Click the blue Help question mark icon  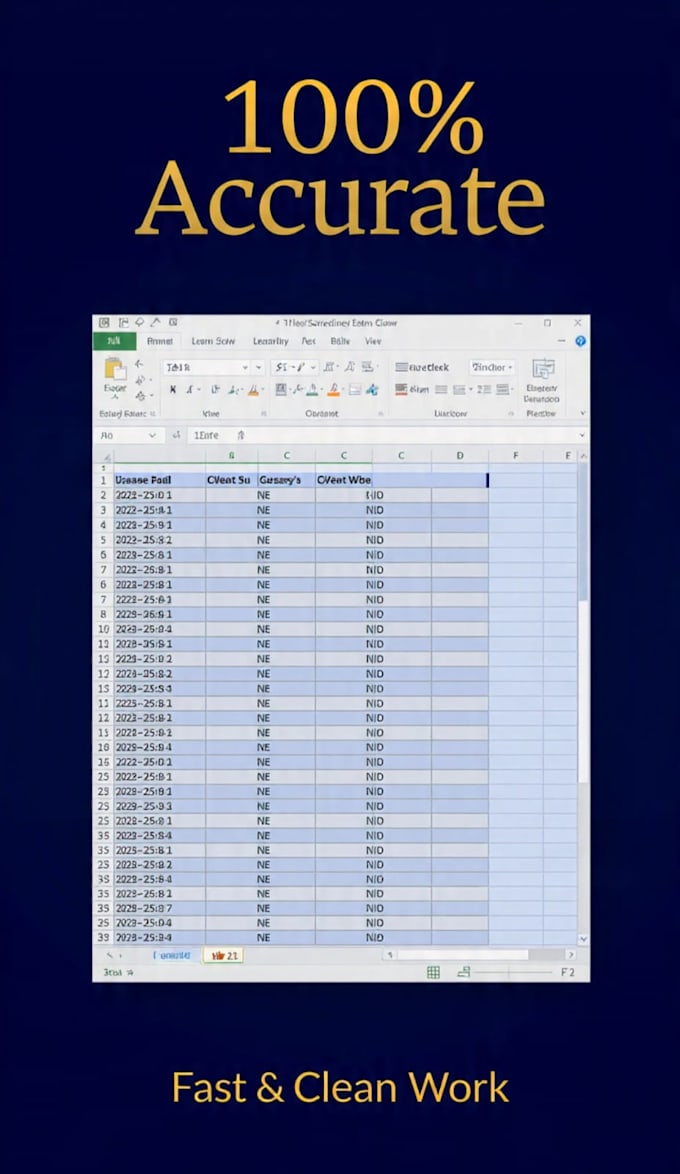click(x=580, y=341)
